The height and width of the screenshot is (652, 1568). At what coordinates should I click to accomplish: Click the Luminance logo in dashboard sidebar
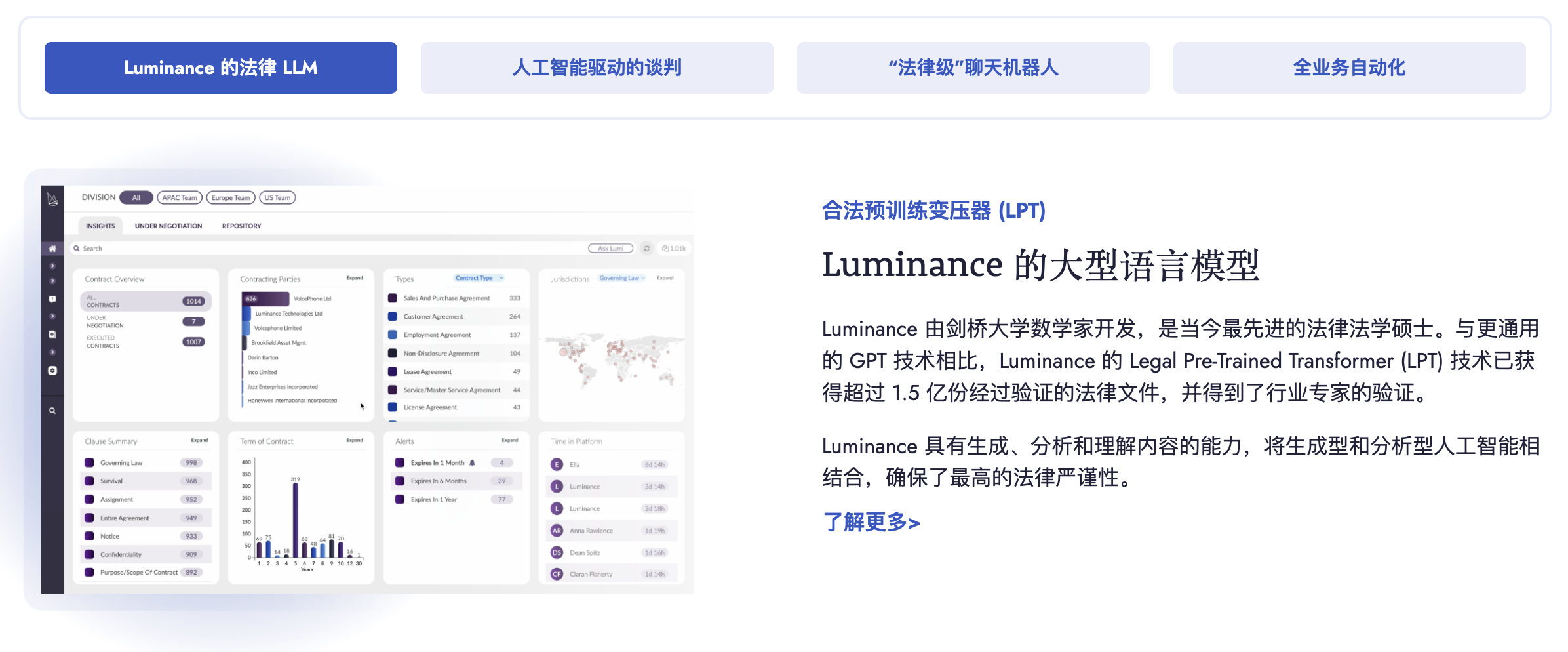click(52, 199)
